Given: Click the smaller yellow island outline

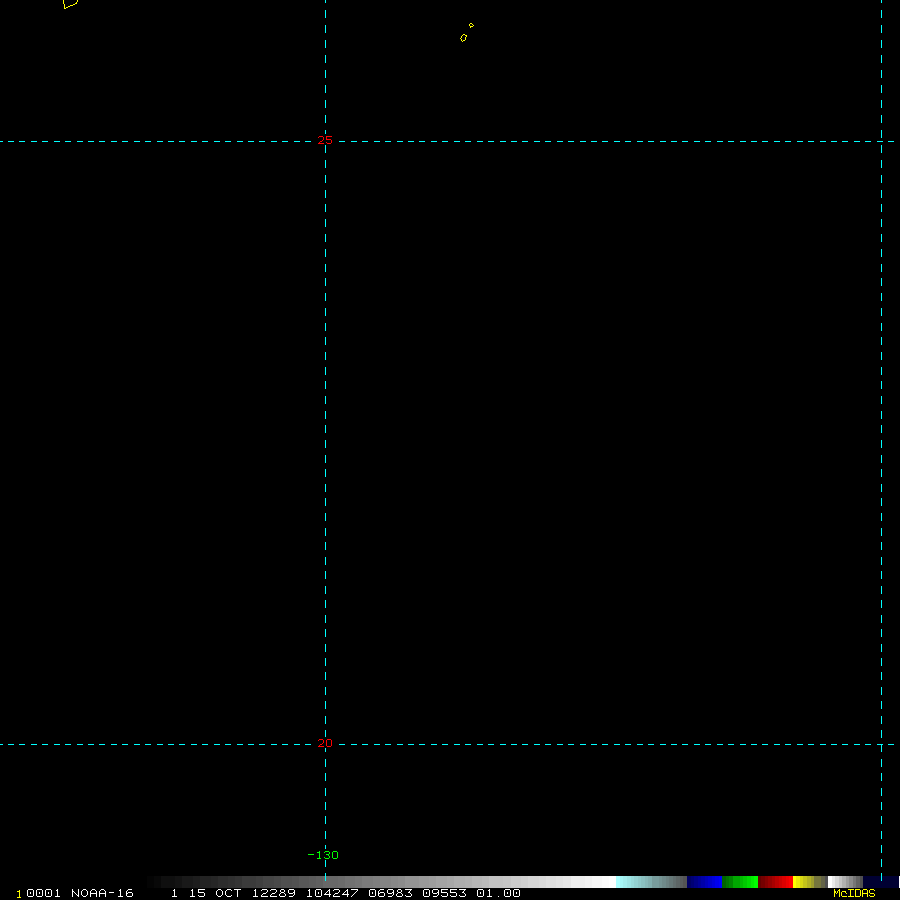Looking at the screenshot, I should 471,25.
